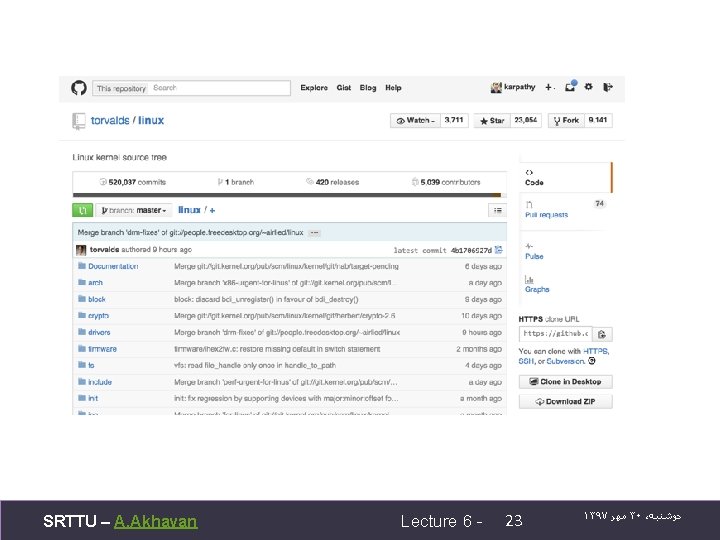Star the torvalds/linux repository
The image size is (720, 540).
(492, 120)
